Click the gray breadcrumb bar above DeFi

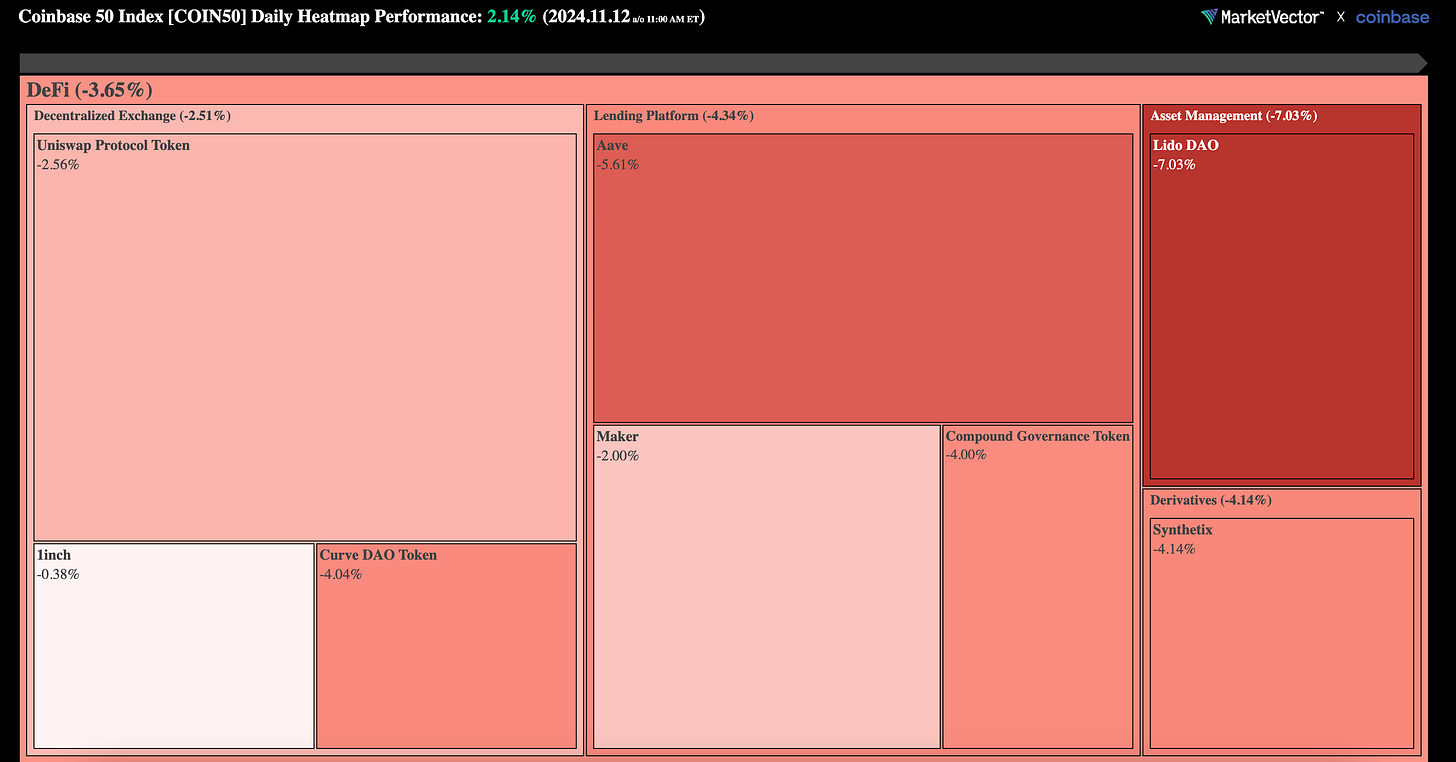[x=723, y=63]
